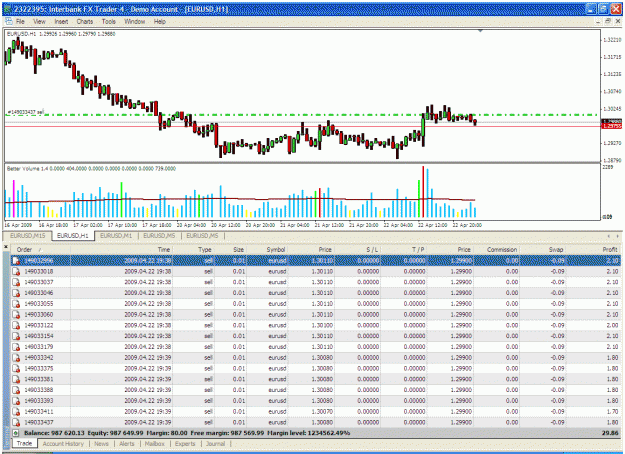The image size is (625, 454).
Task: Click the #149033437 sell label on the chart
Action: pyautogui.click(x=24, y=112)
